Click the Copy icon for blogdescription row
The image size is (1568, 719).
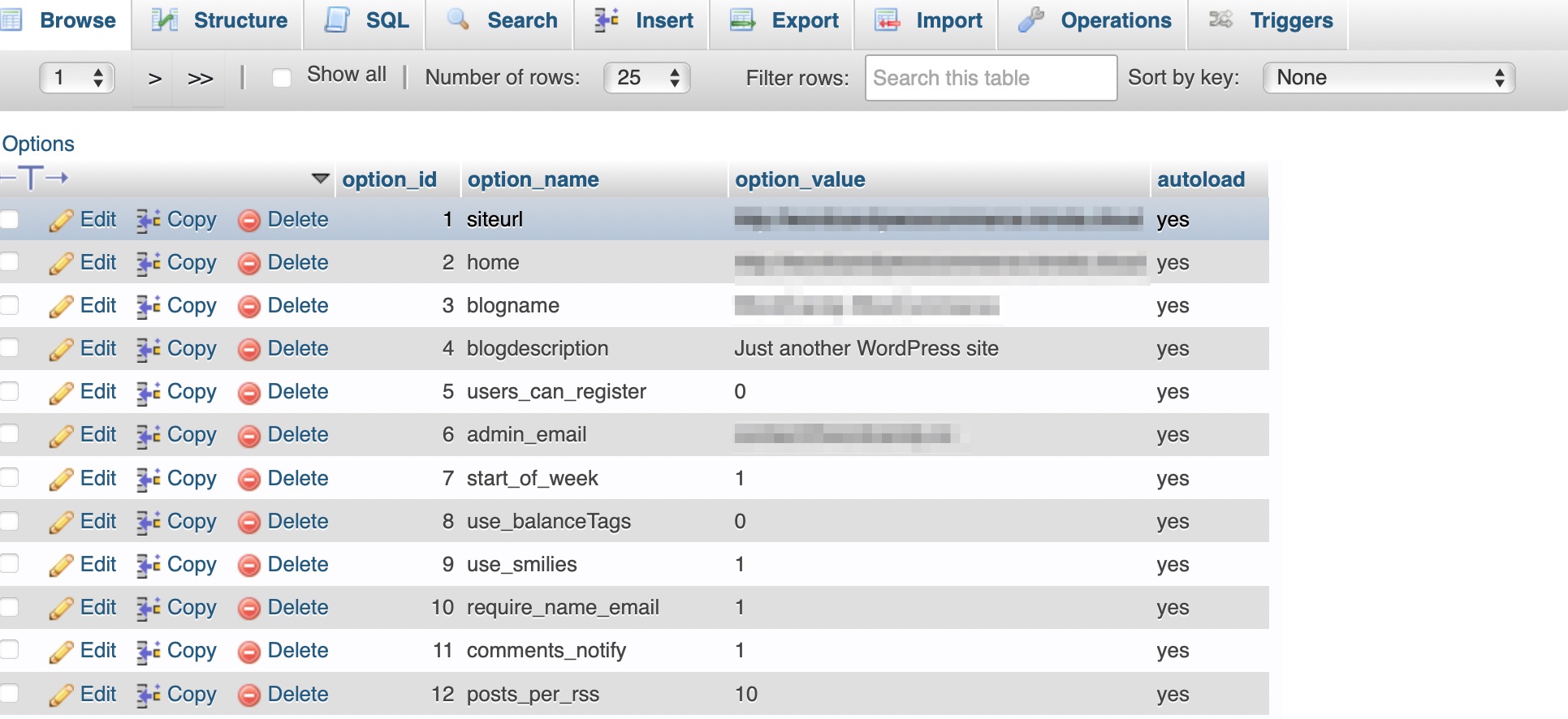pyautogui.click(x=148, y=350)
